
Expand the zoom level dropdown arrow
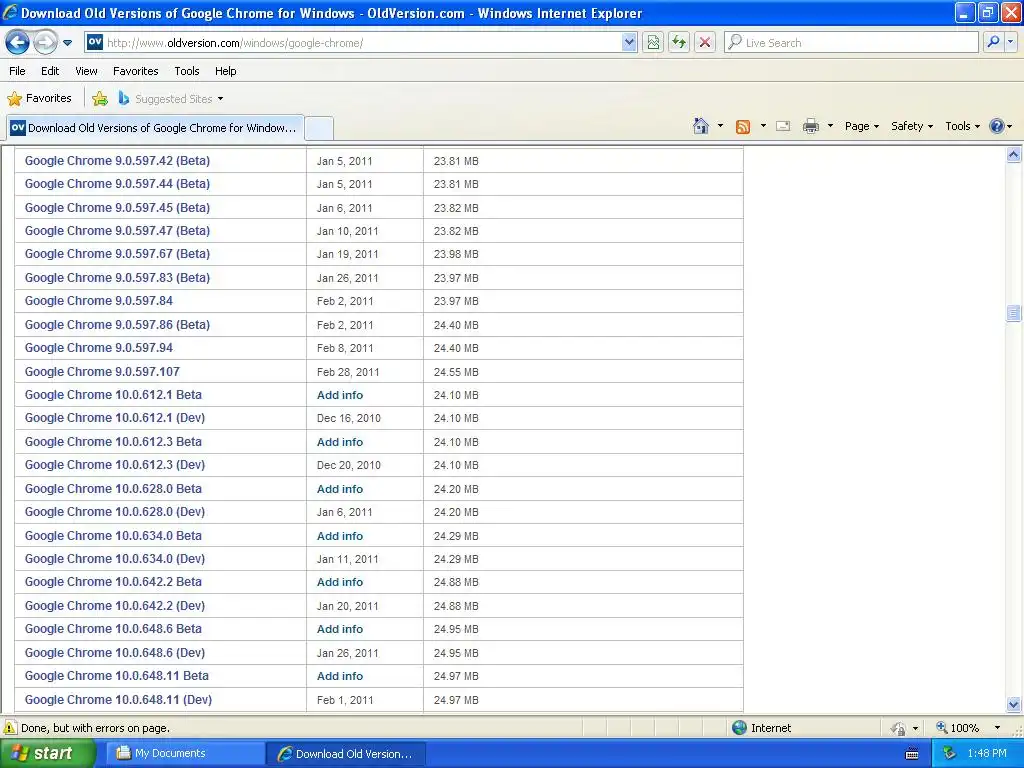pyautogui.click(x=997, y=728)
